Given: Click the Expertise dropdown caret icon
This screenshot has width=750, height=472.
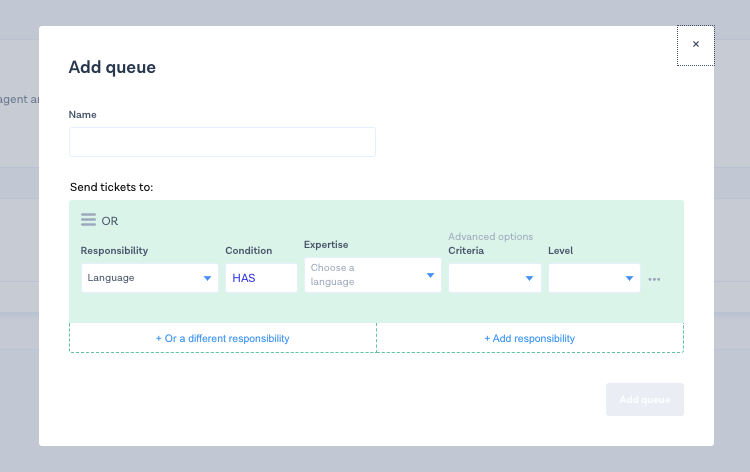Looking at the screenshot, I should (431, 275).
